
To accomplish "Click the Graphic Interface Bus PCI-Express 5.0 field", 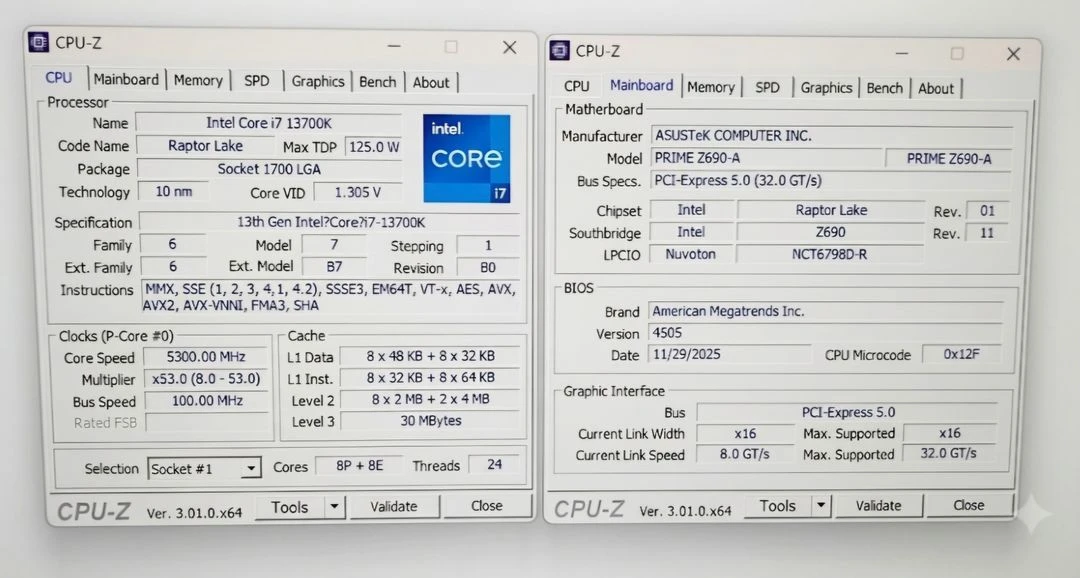I will click(x=848, y=412).
